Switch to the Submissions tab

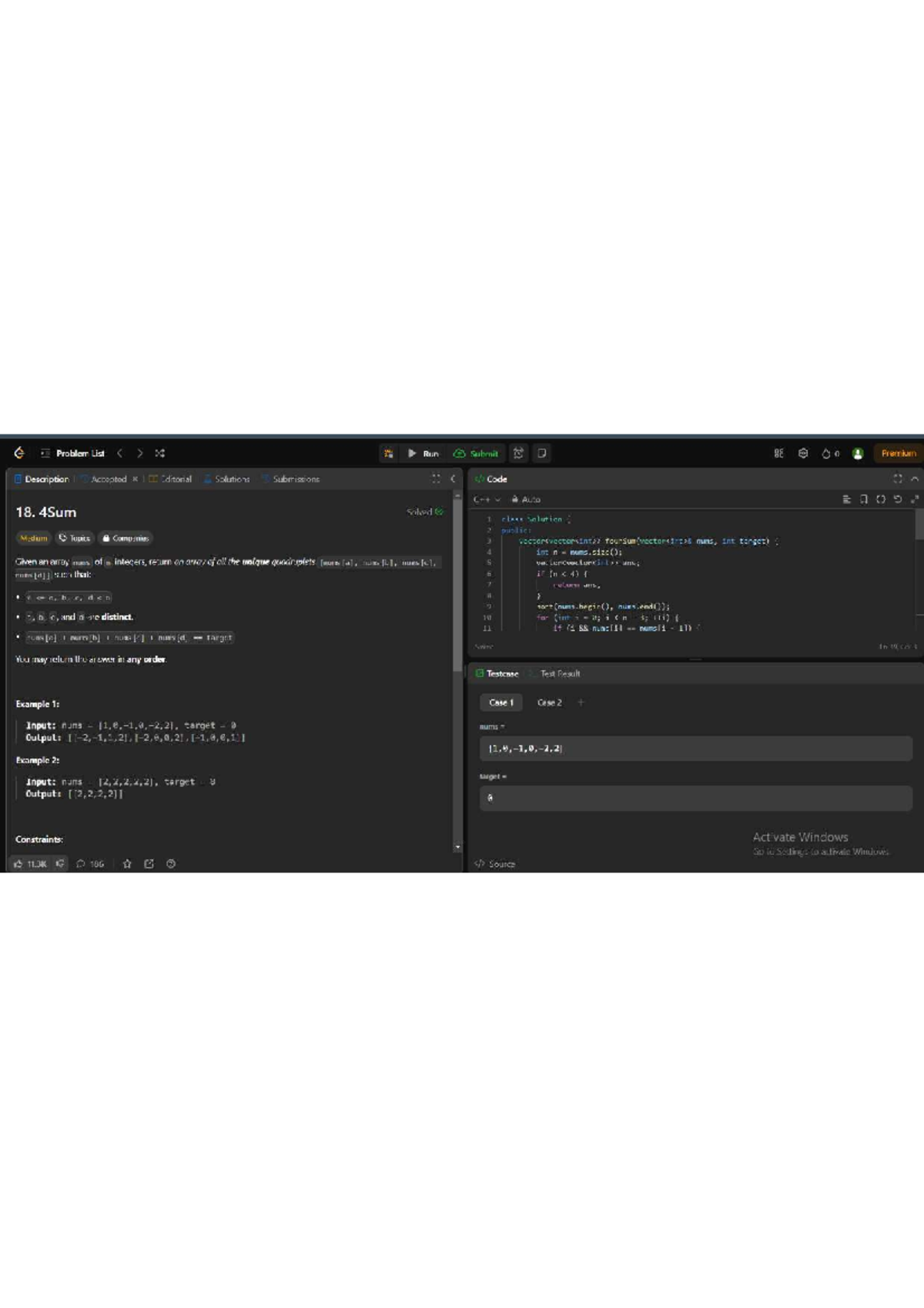[x=290, y=479]
